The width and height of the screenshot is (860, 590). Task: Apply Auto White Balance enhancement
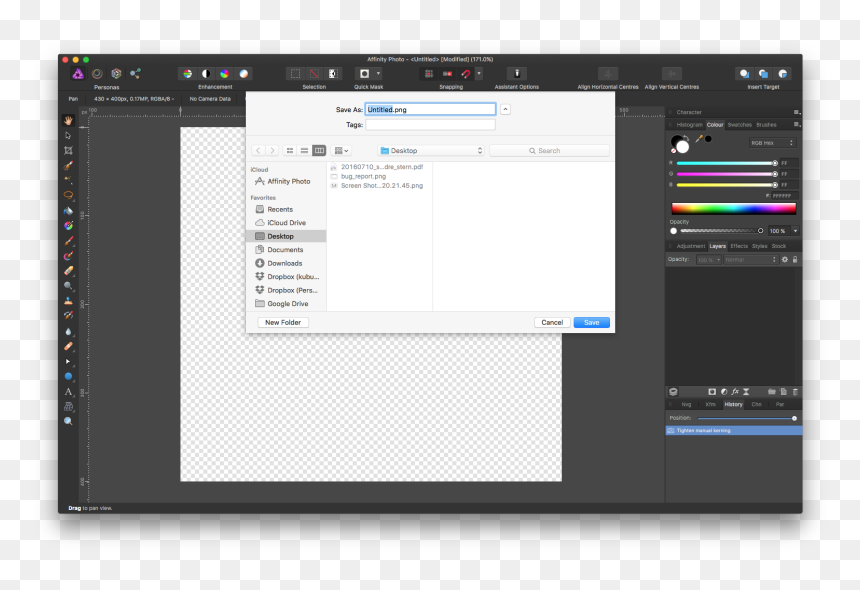tap(244, 73)
